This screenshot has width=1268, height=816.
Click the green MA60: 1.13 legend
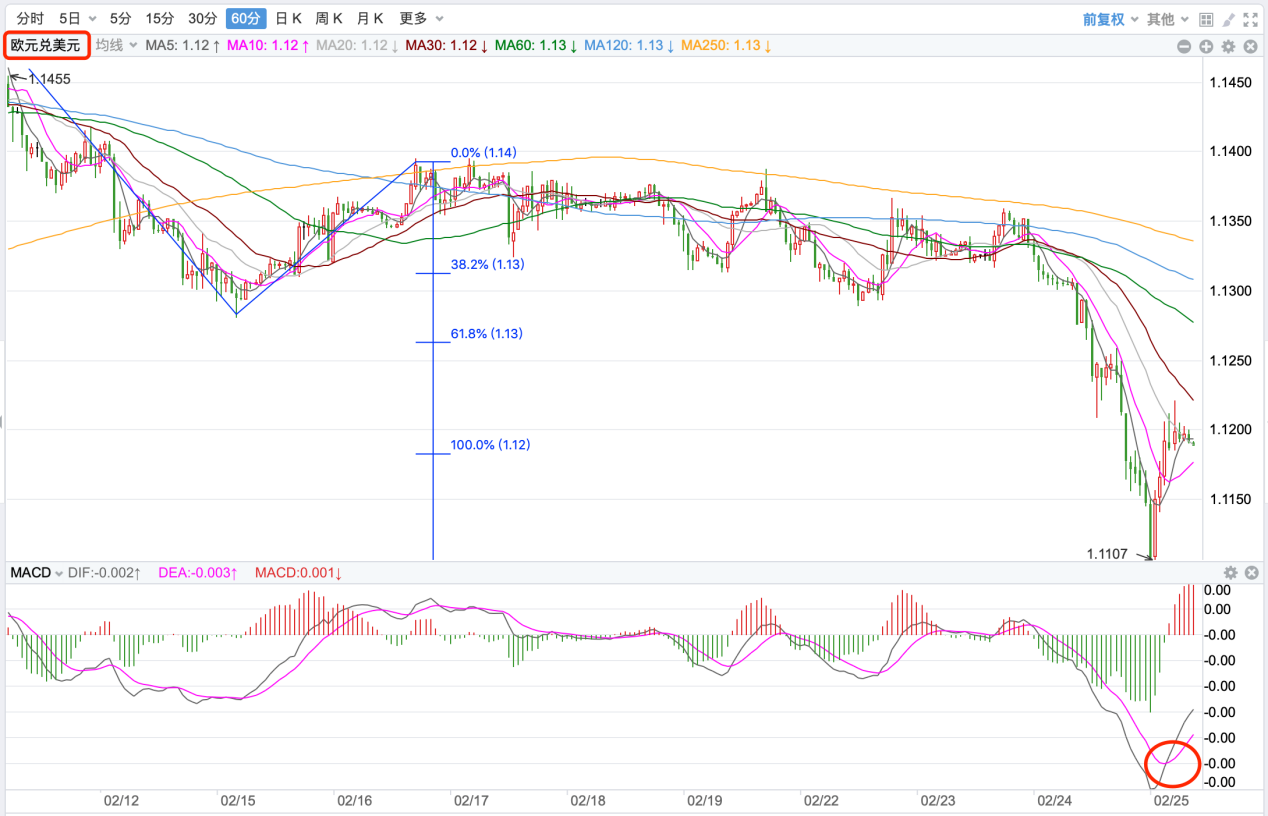pyautogui.click(x=536, y=45)
